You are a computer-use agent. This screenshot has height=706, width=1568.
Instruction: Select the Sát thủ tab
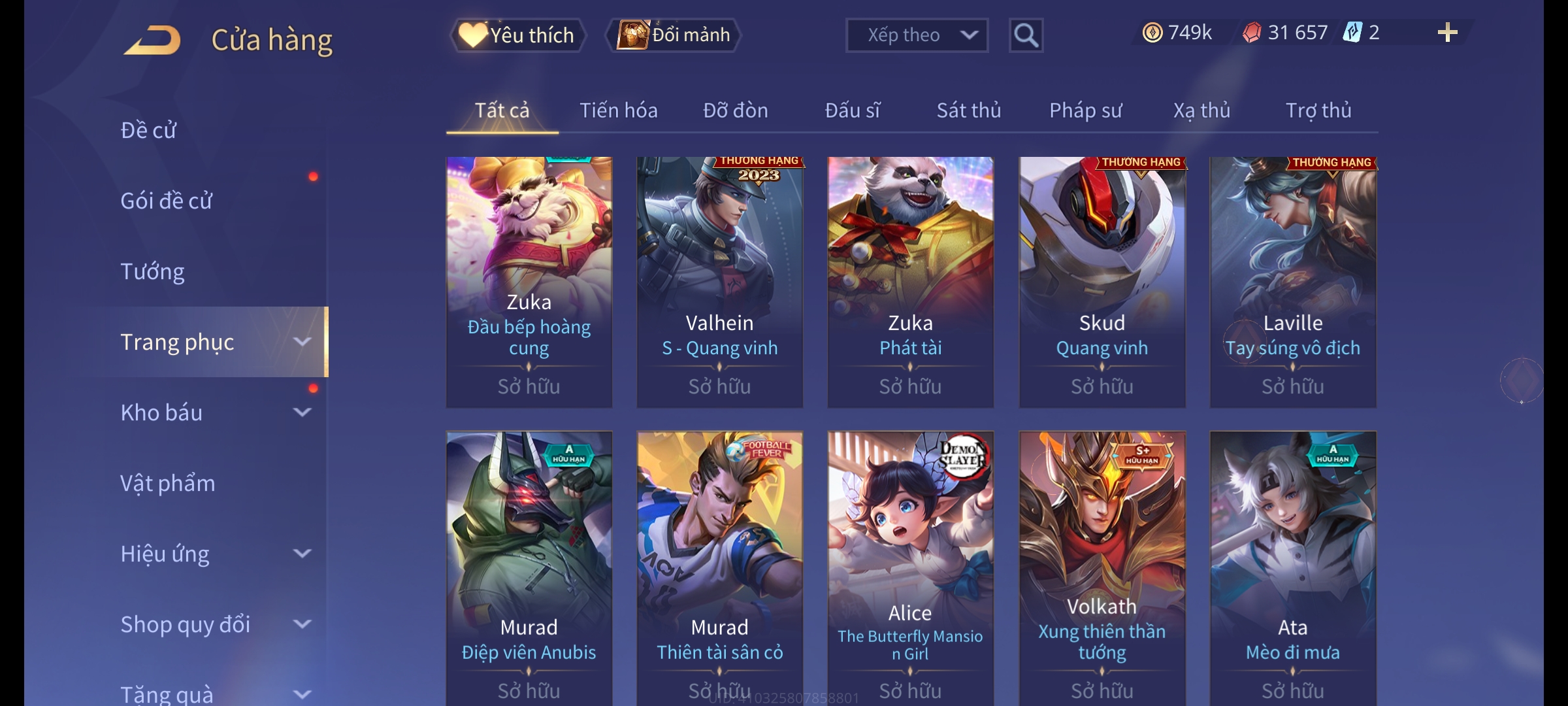click(x=968, y=110)
